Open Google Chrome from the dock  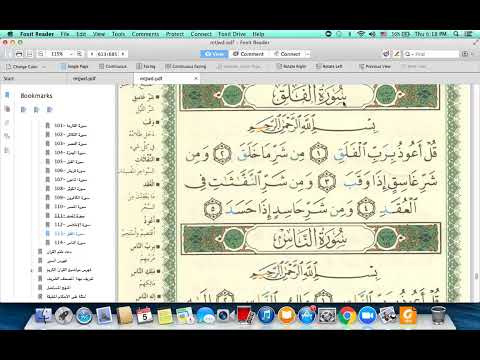coord(347,315)
